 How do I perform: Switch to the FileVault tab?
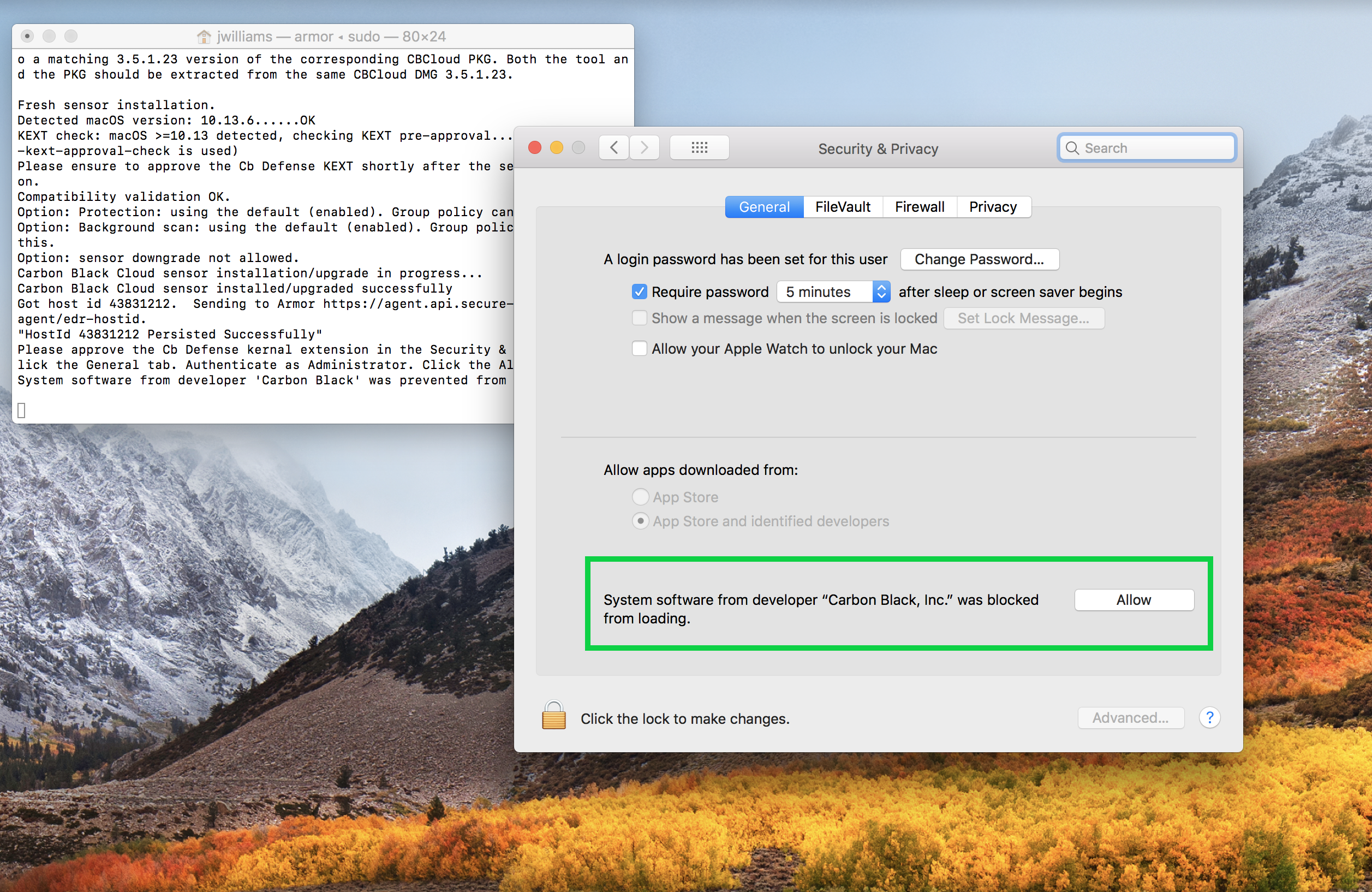(x=843, y=207)
